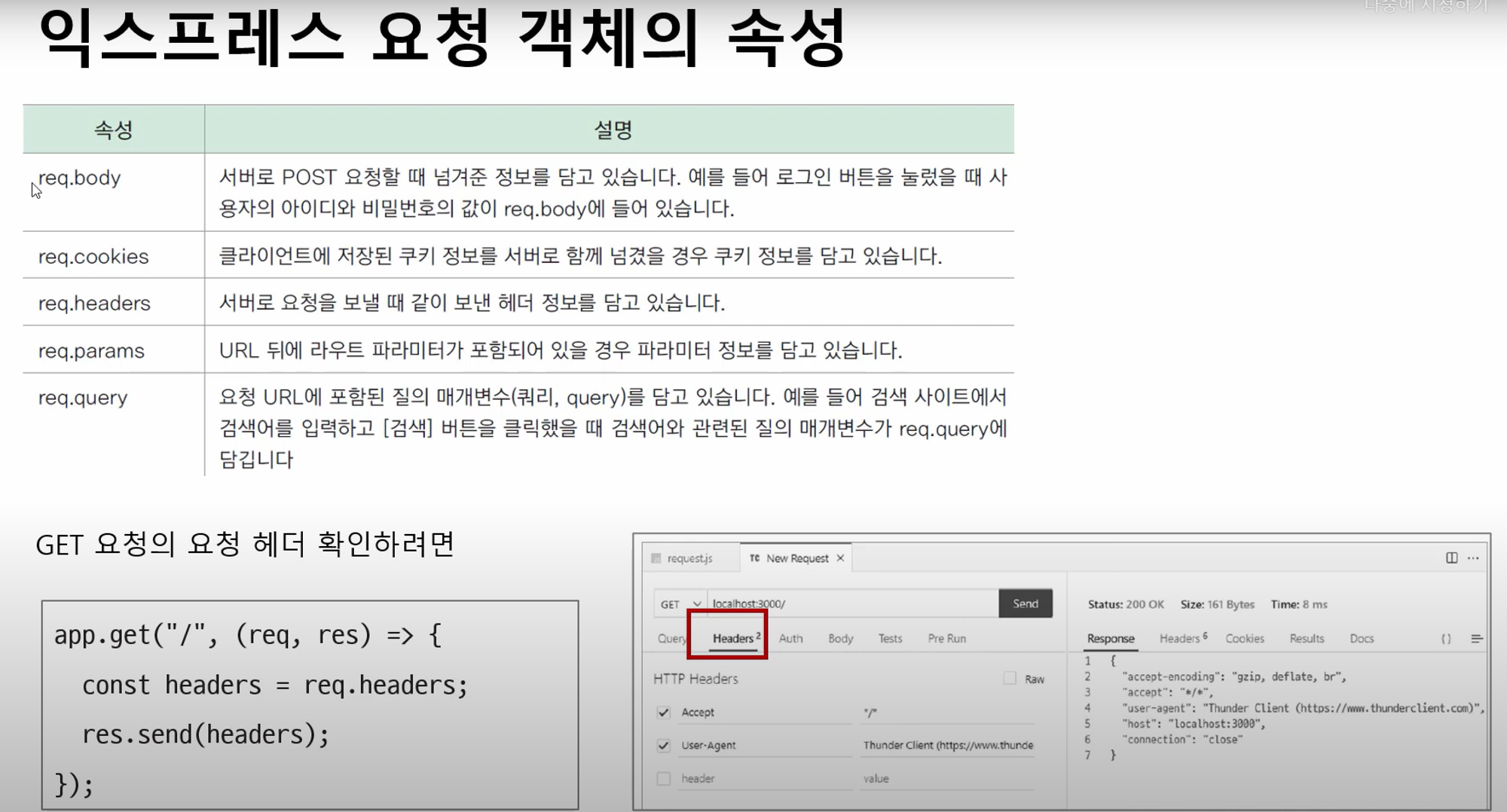Viewport: 1507px width, 812px height.
Task: Enable the Raw headers checkbox
Action: click(1010, 678)
